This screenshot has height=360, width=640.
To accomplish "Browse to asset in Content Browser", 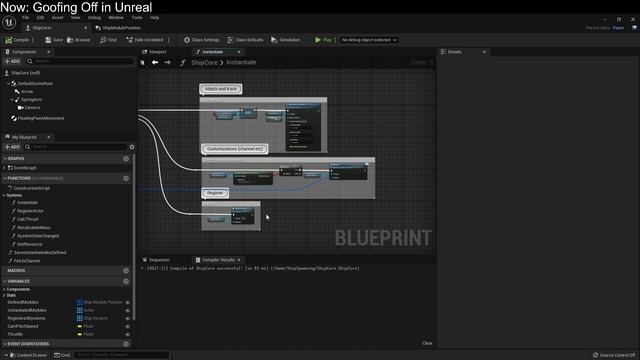I will [78, 40].
